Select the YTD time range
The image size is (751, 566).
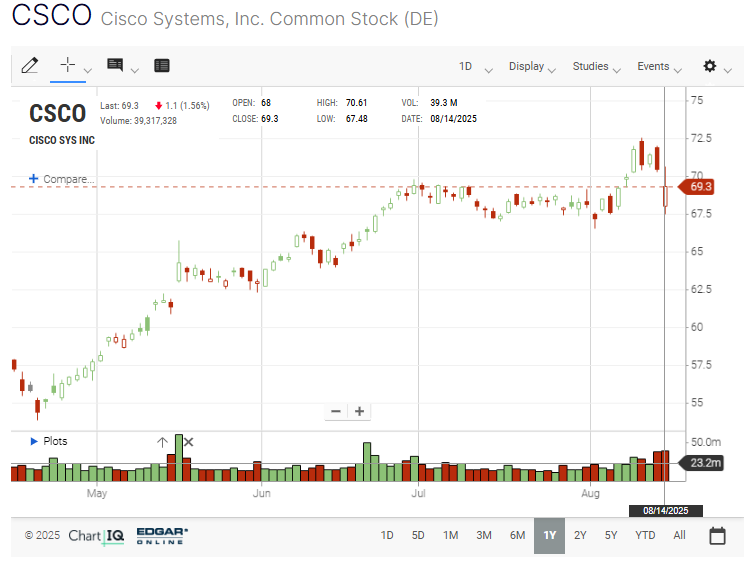[645, 535]
